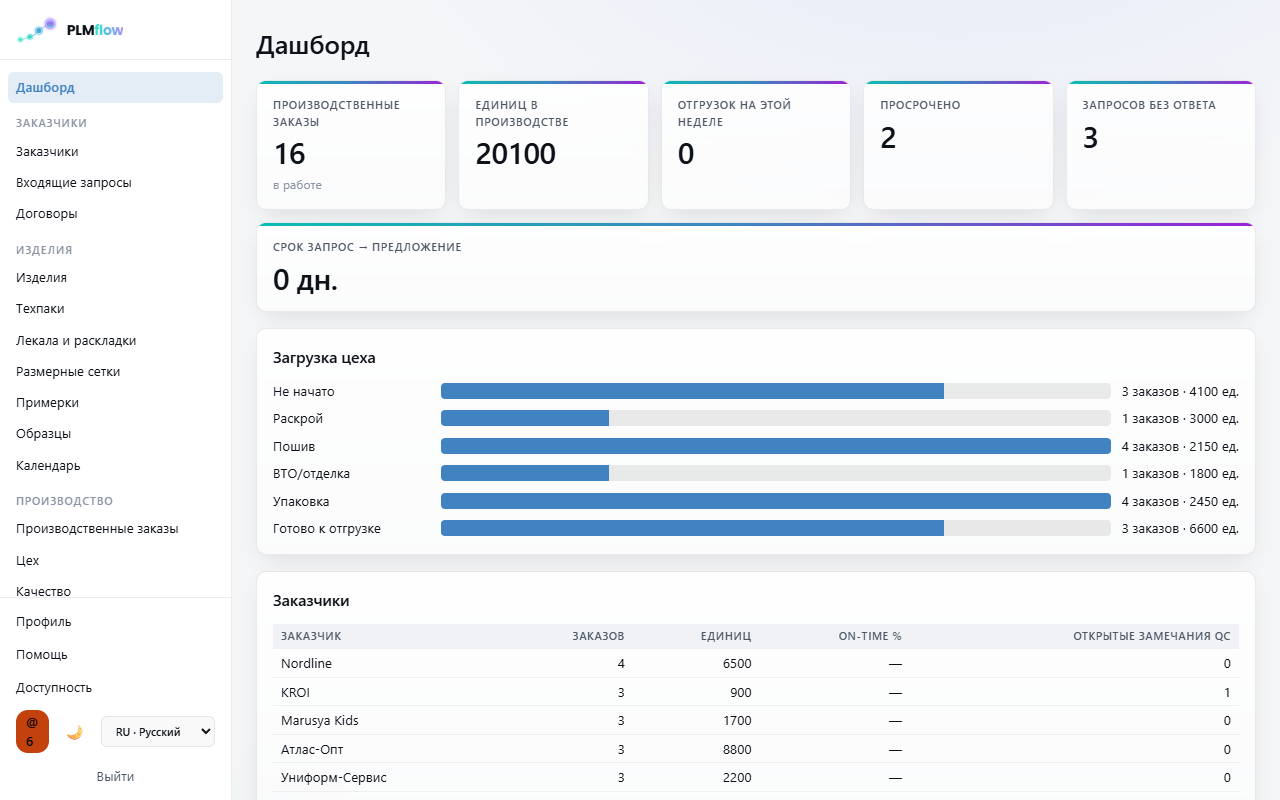Open Изделия in the sidebar

pos(115,278)
